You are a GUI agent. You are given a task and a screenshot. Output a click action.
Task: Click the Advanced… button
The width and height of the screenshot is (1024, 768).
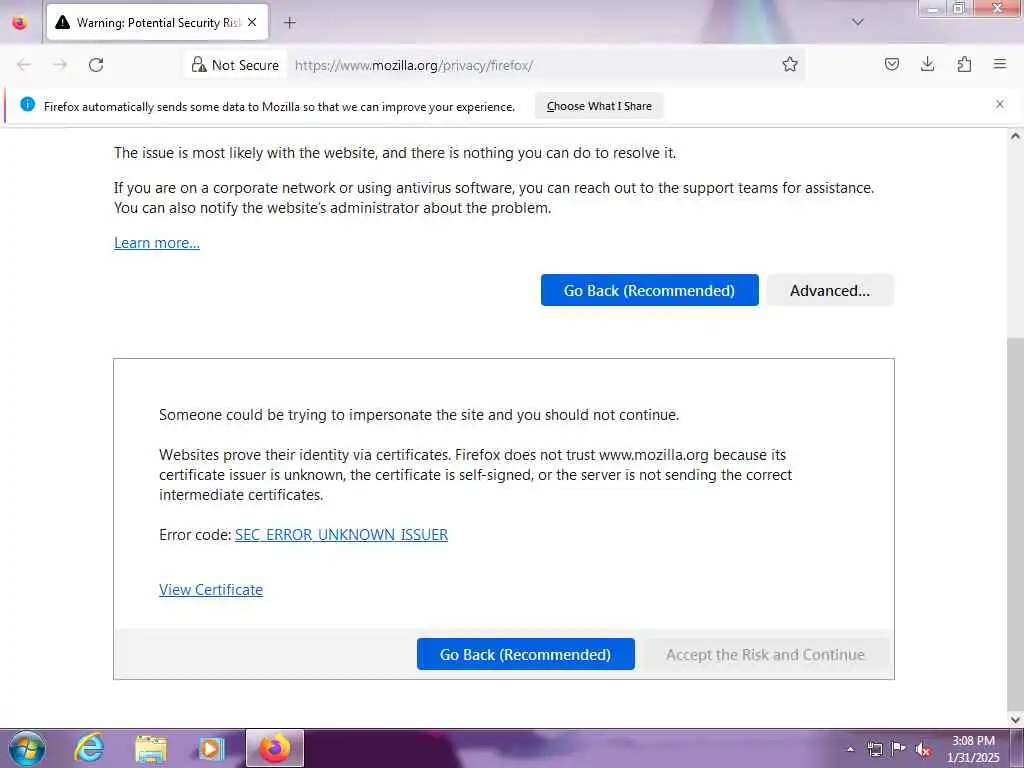click(x=830, y=291)
